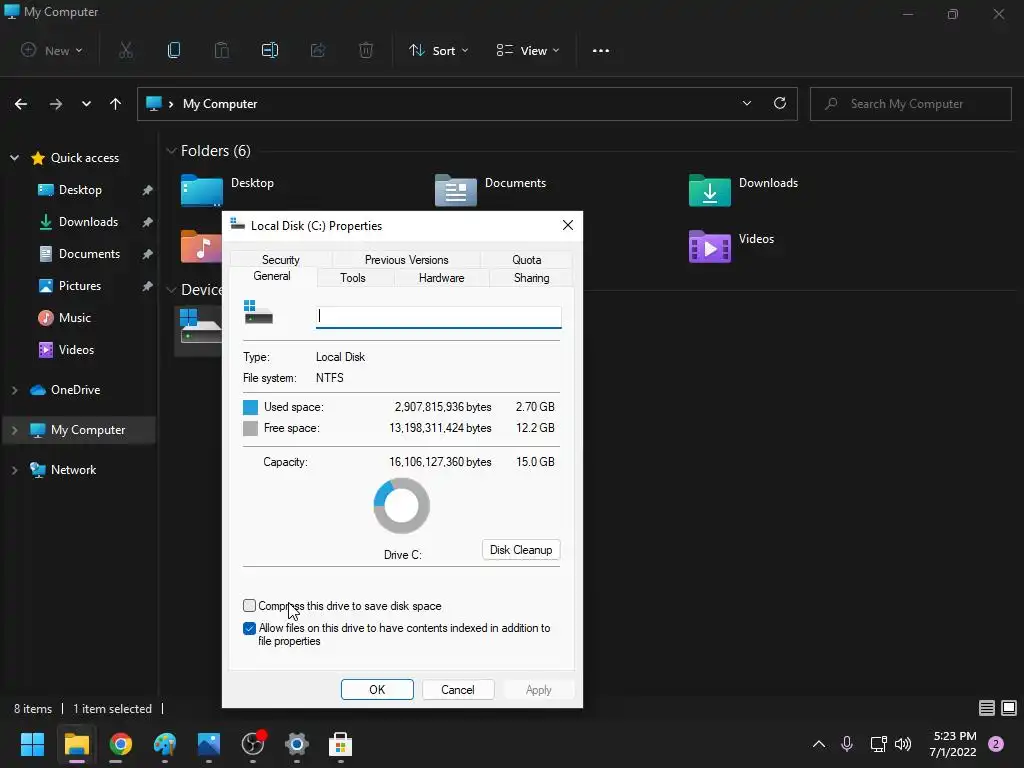1024x768 pixels.
Task: Click the Share icon in toolbar
Action: click(x=318, y=50)
